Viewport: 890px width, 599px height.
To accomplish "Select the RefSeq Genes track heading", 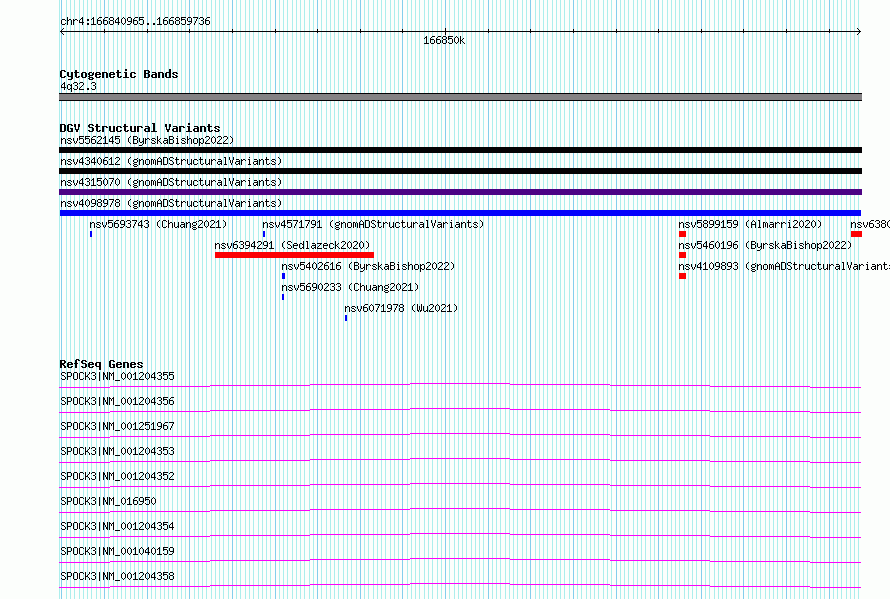I will tap(101, 364).
